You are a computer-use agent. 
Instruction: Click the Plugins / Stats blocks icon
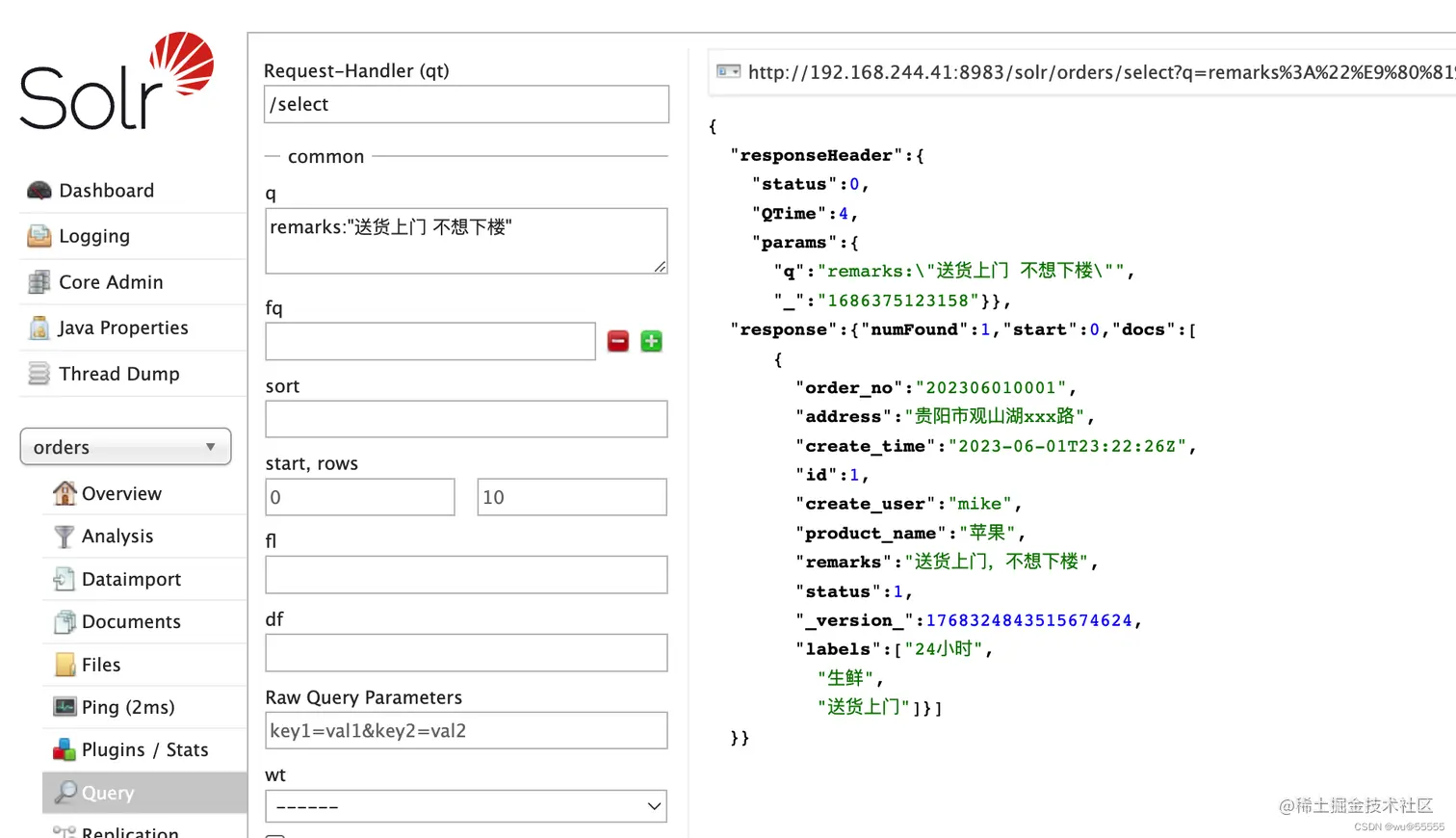(x=65, y=749)
